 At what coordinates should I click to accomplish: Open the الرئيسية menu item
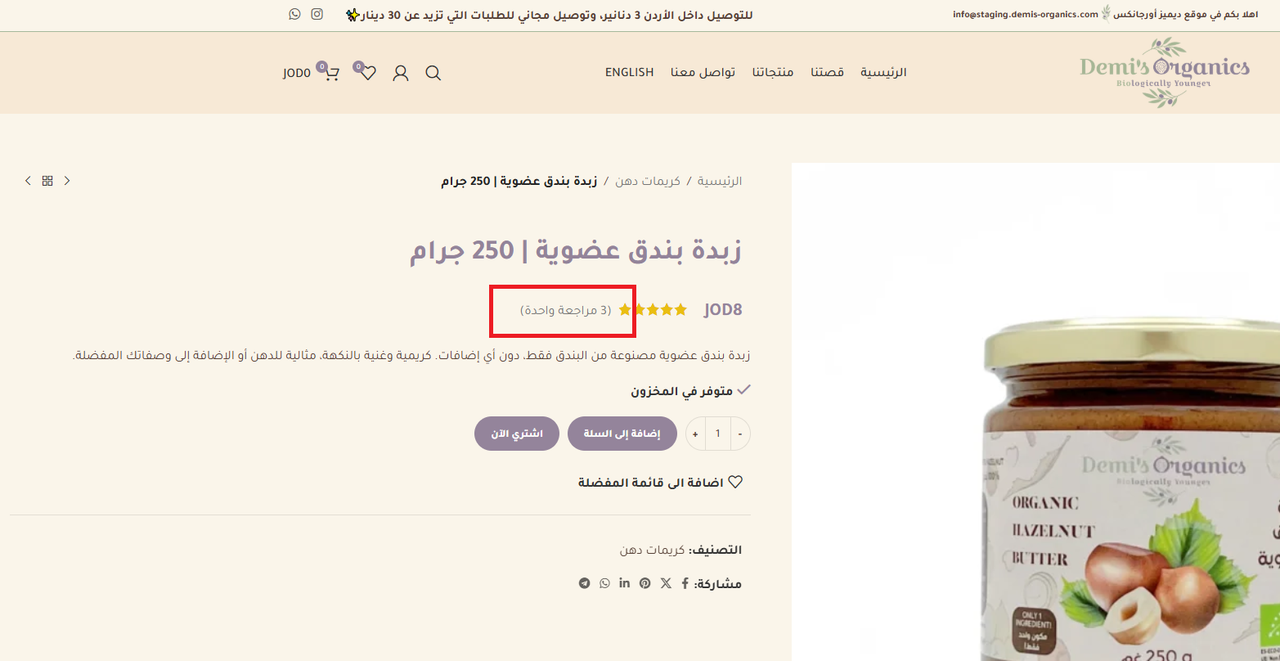click(x=884, y=72)
